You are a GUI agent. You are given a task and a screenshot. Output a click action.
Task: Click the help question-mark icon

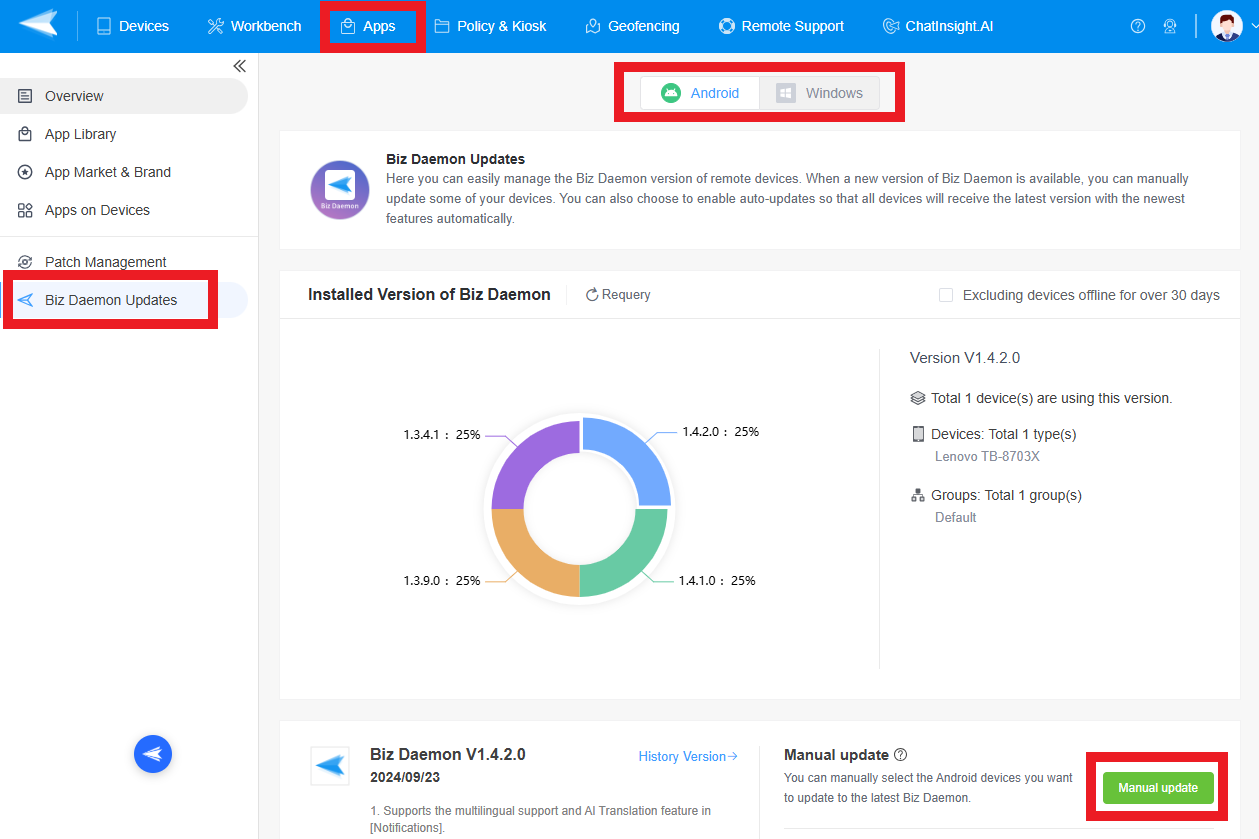point(1137,25)
